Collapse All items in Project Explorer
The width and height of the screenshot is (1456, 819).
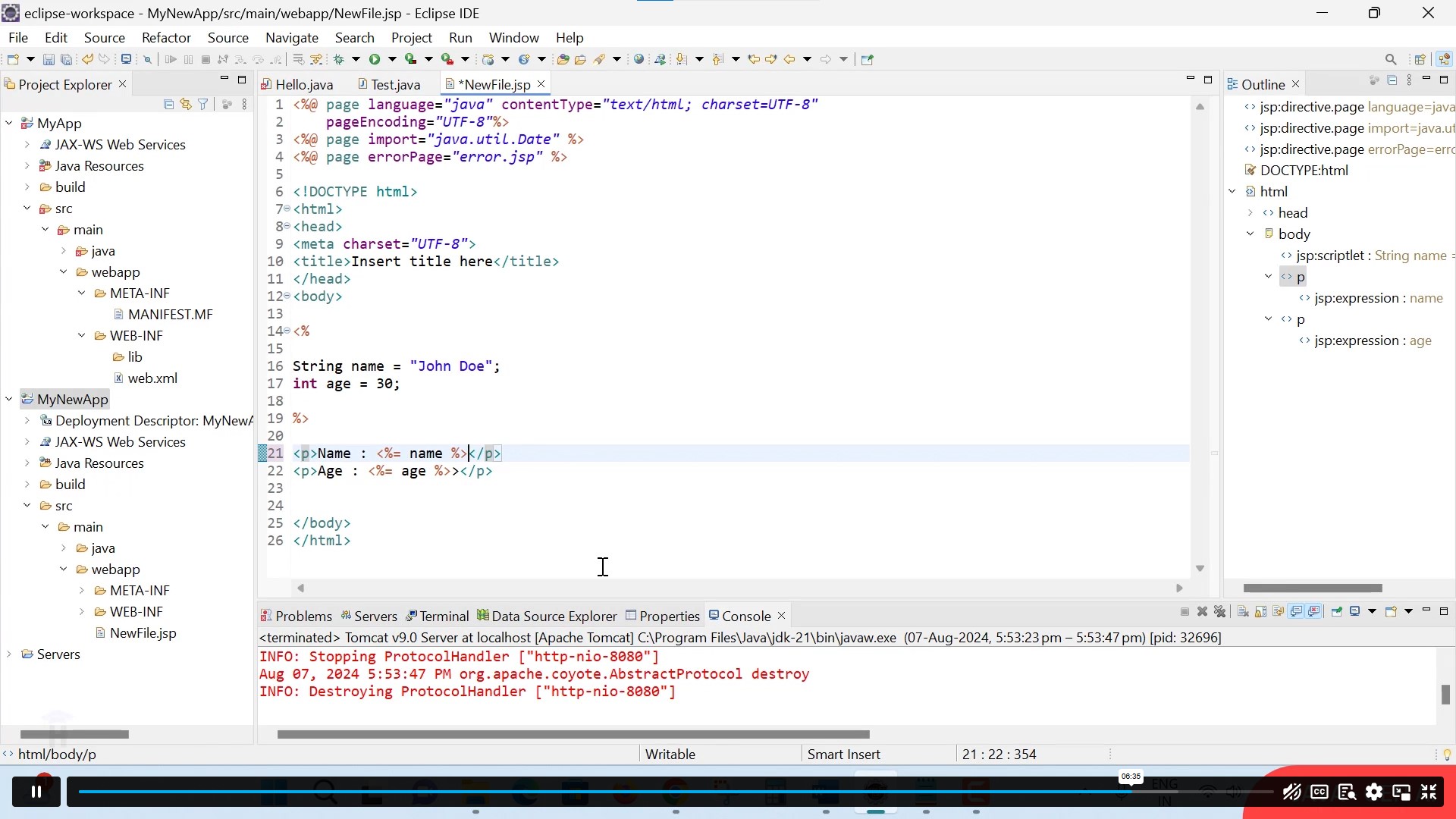pos(168,104)
